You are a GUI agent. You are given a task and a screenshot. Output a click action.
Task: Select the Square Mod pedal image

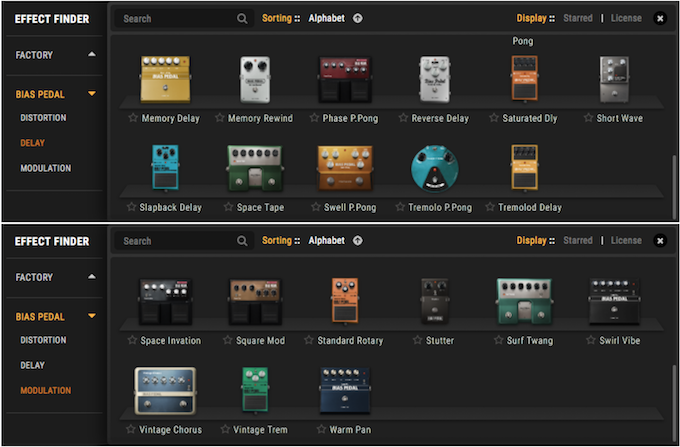[255, 302]
